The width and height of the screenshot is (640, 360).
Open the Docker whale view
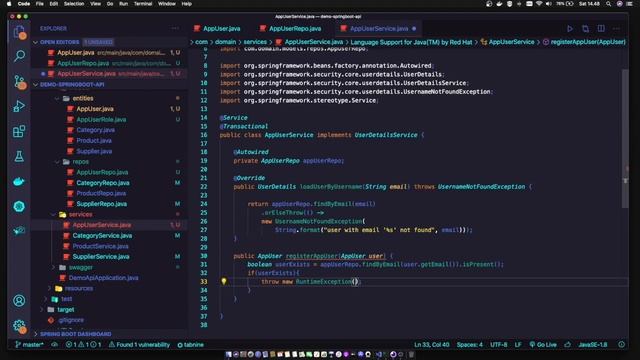[x=19, y=182]
